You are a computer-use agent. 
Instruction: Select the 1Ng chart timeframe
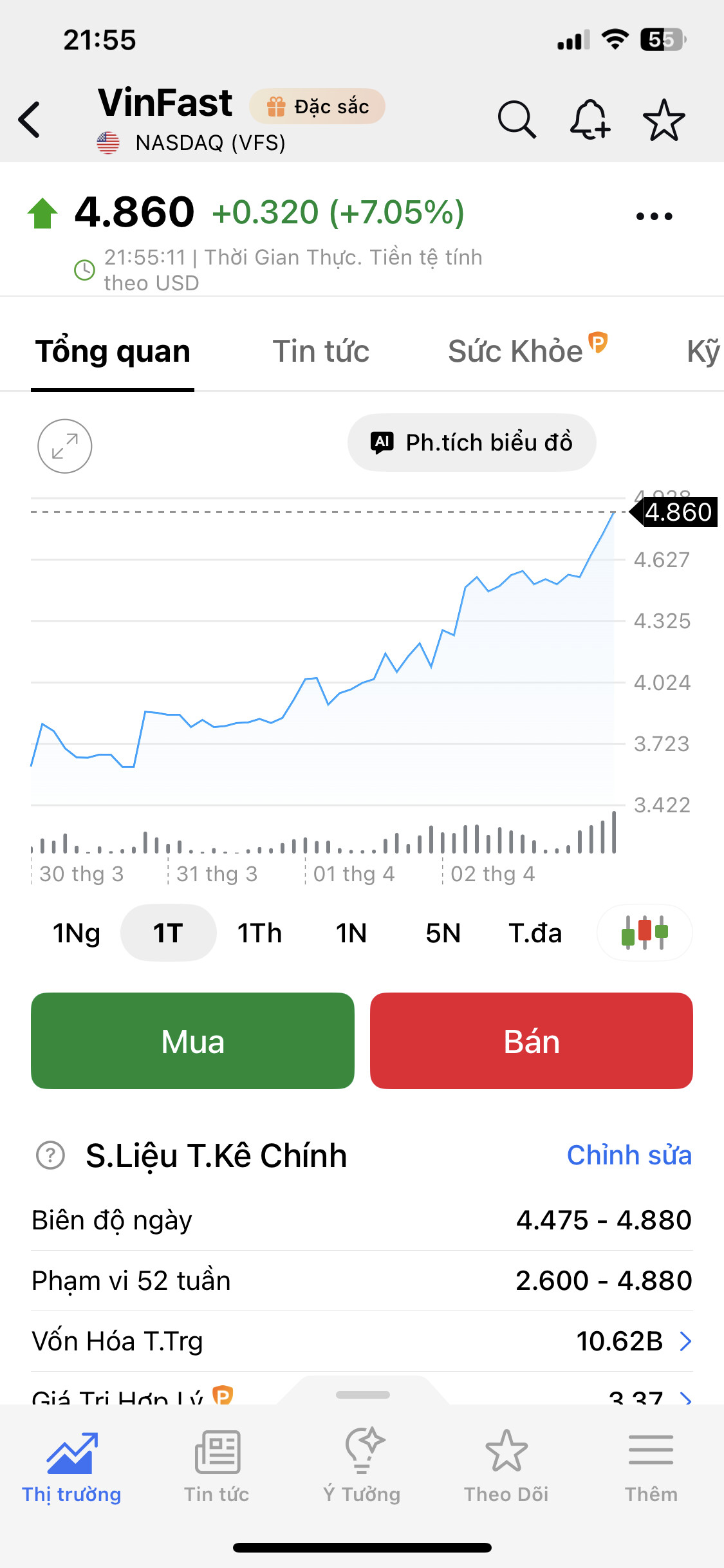[77, 933]
